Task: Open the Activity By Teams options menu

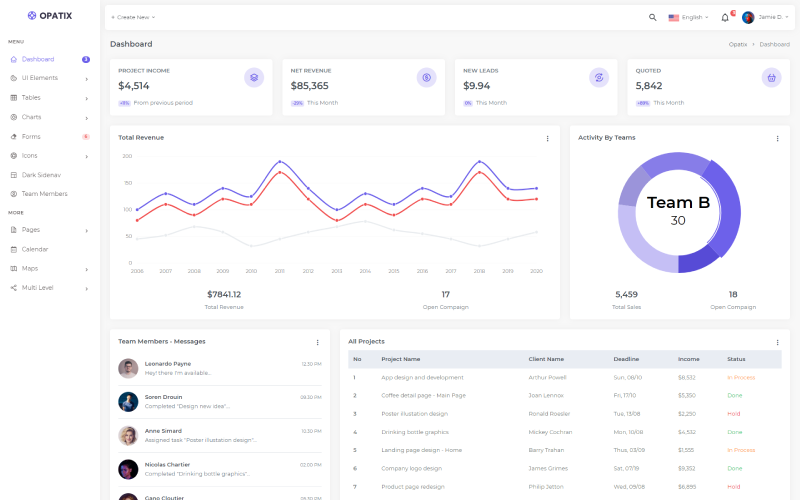Action: [777, 138]
